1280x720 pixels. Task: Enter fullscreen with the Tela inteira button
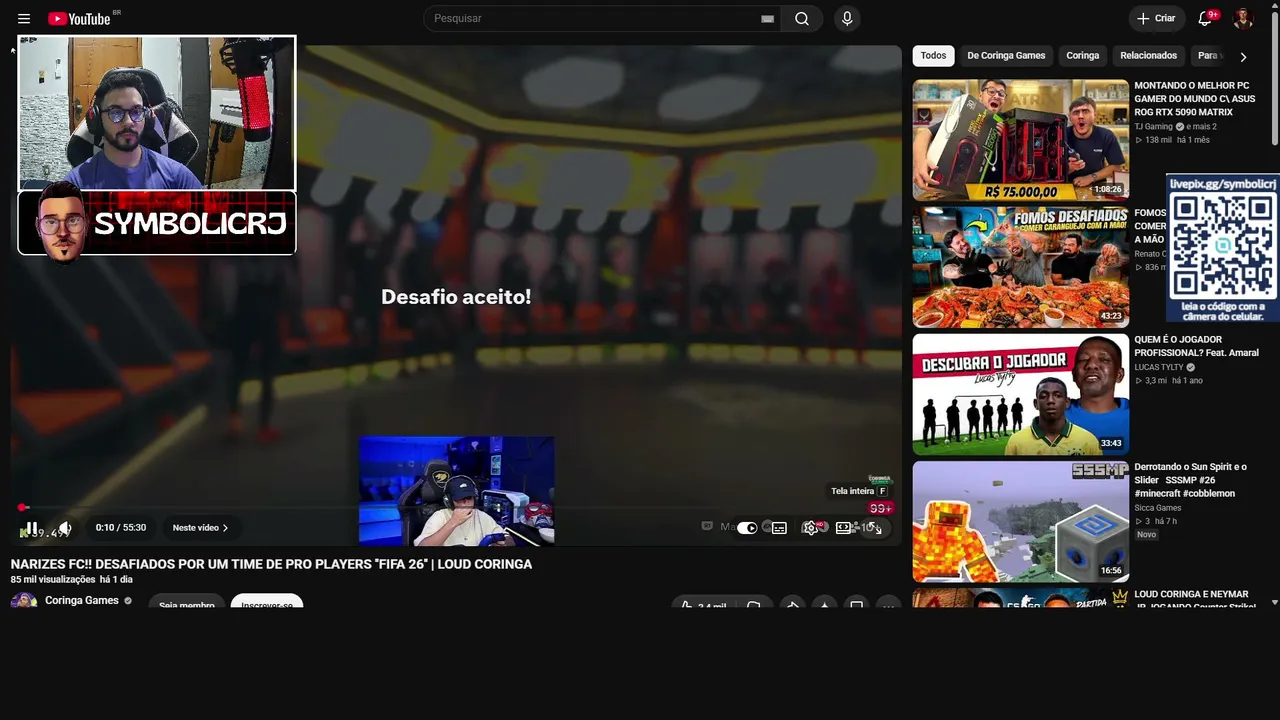point(876,528)
